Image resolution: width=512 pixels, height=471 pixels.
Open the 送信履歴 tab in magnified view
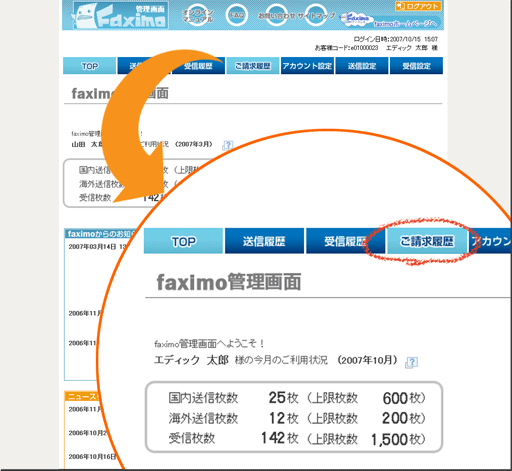[264, 241]
